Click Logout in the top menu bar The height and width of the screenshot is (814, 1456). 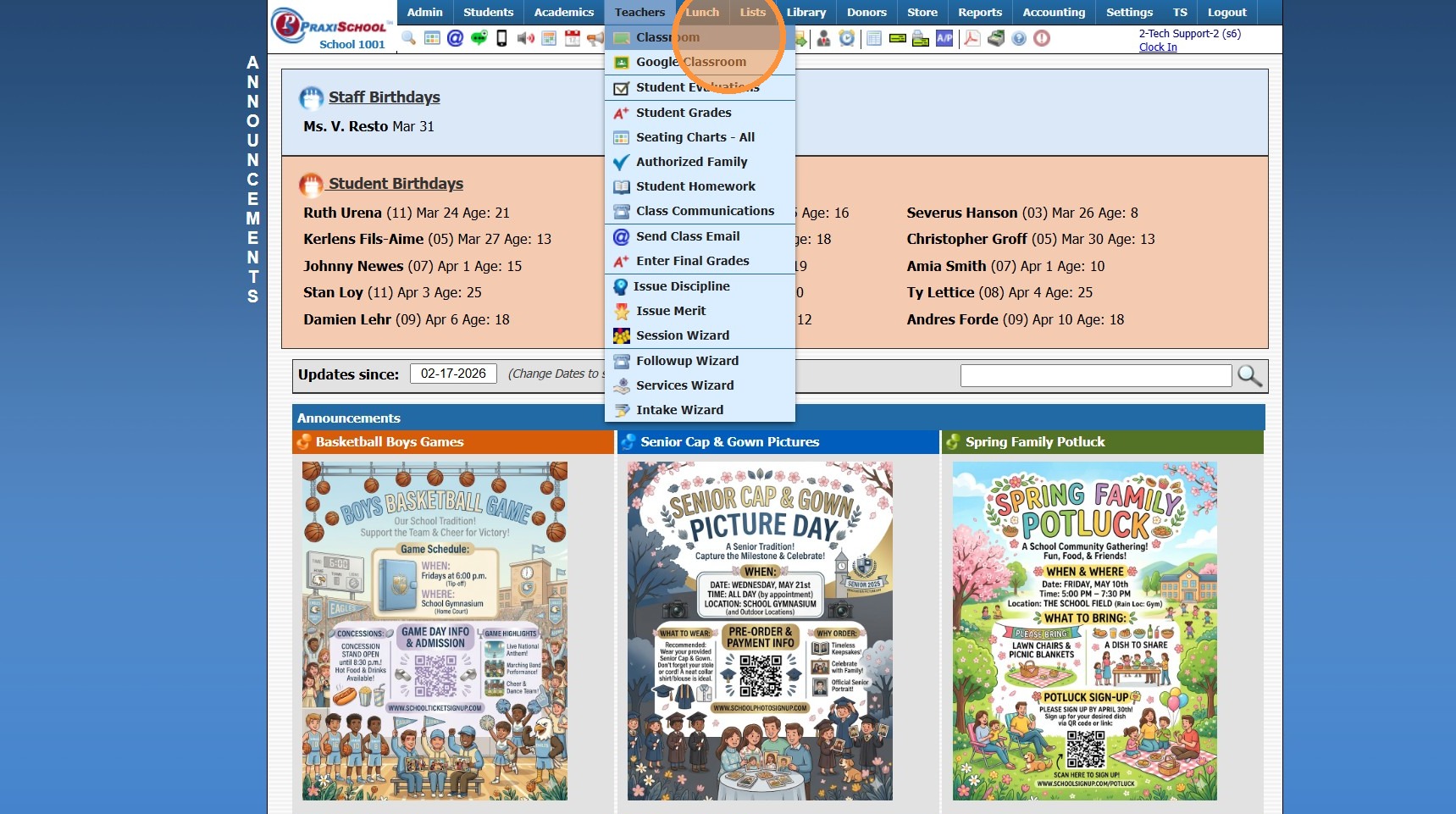coord(1226,12)
